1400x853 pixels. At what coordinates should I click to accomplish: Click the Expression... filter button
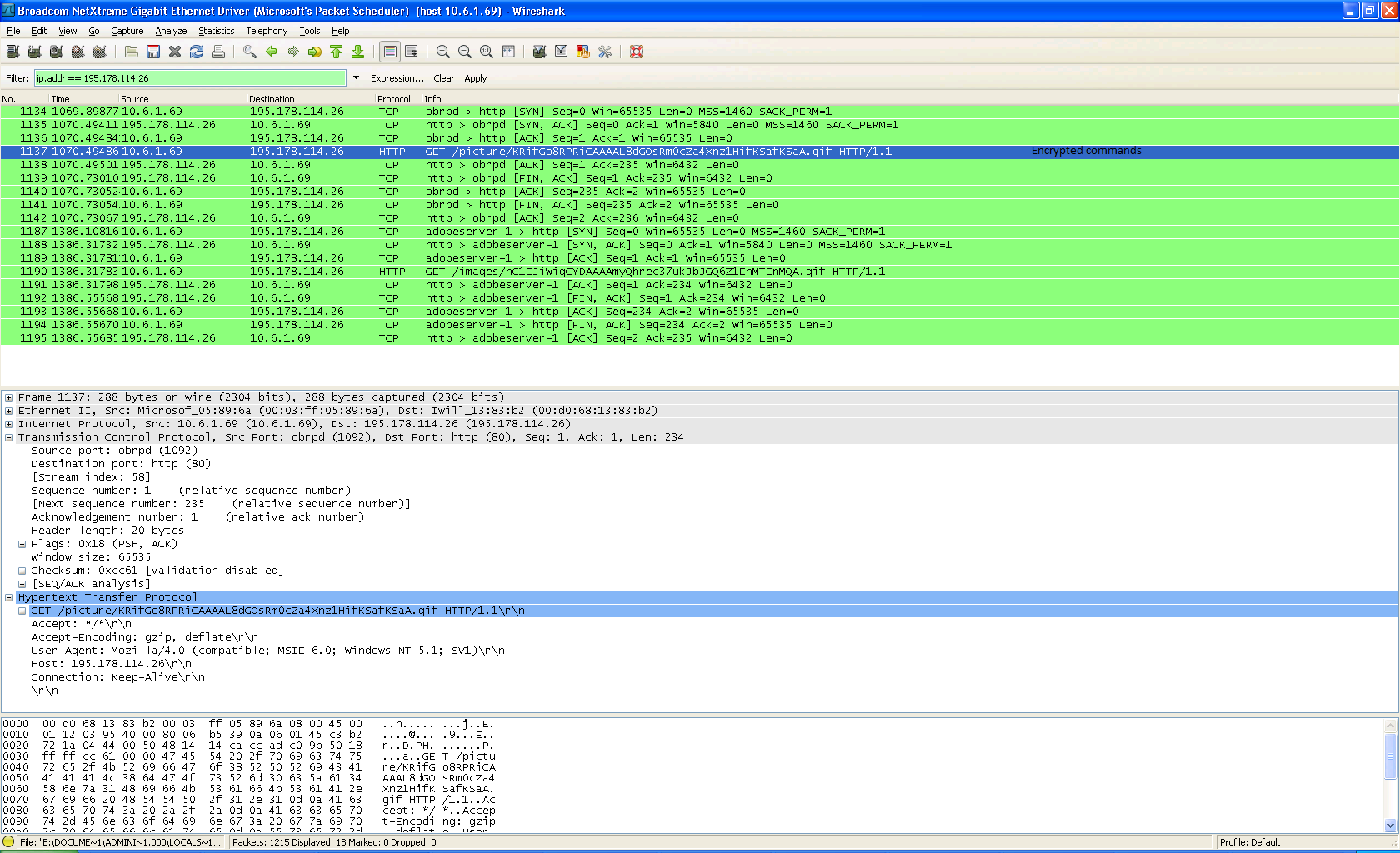click(x=397, y=78)
